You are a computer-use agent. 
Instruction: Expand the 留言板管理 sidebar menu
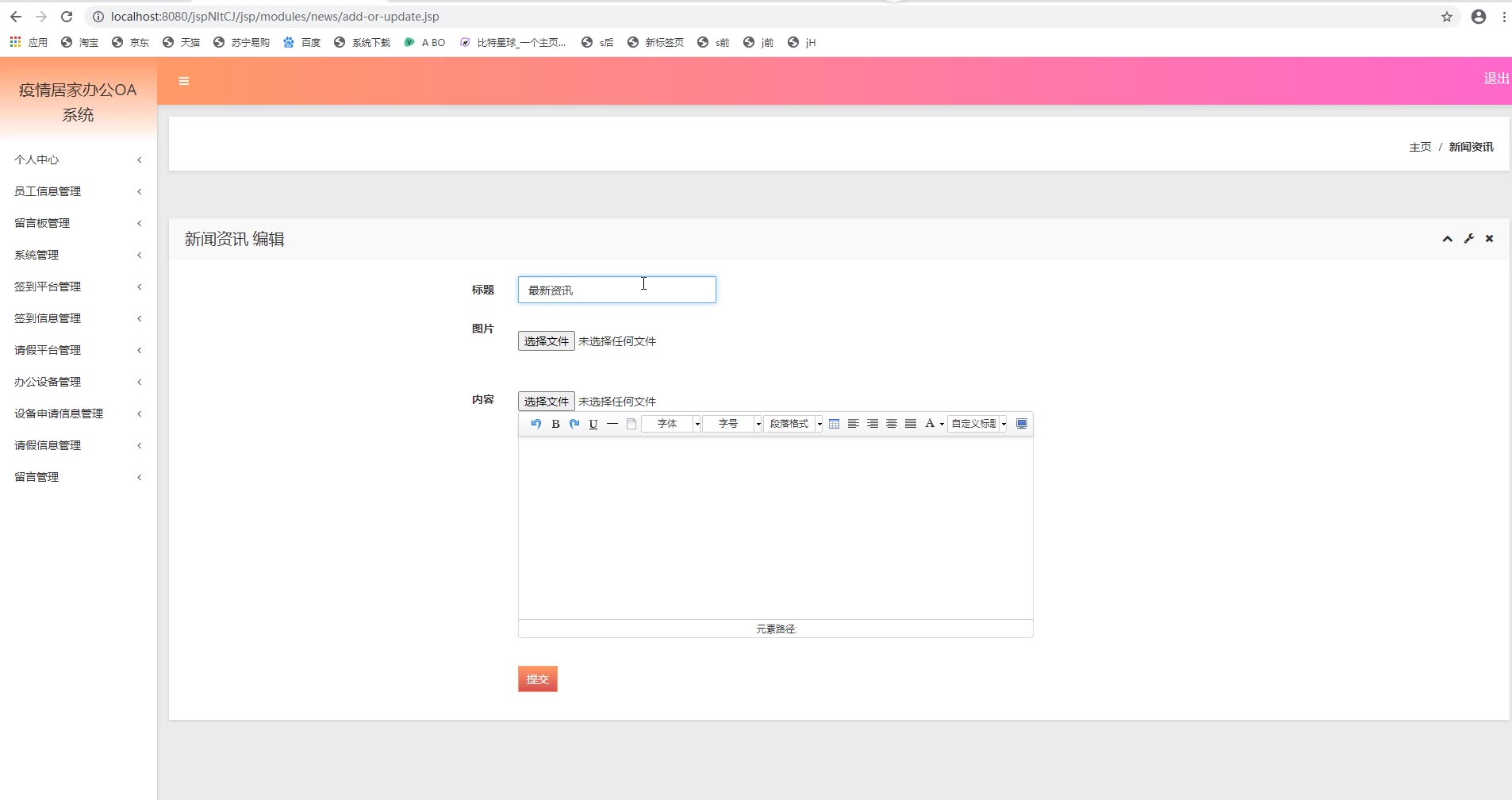[79, 223]
